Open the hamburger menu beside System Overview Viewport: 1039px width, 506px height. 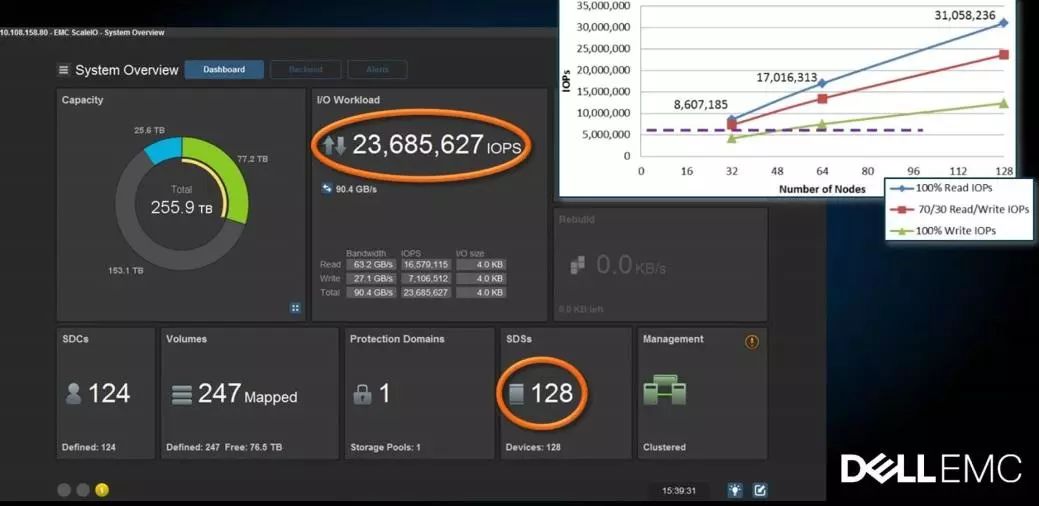point(64,70)
